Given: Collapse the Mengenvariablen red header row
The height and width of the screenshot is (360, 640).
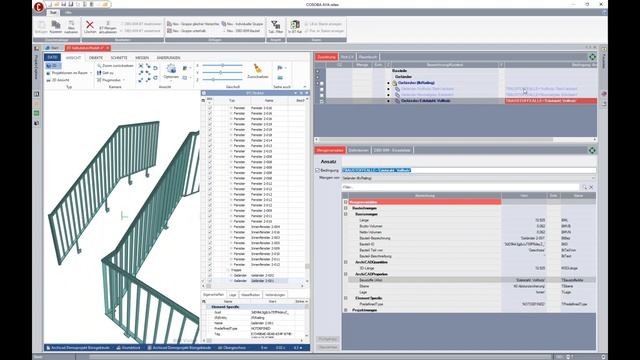Looking at the screenshot, I should 346,202.
